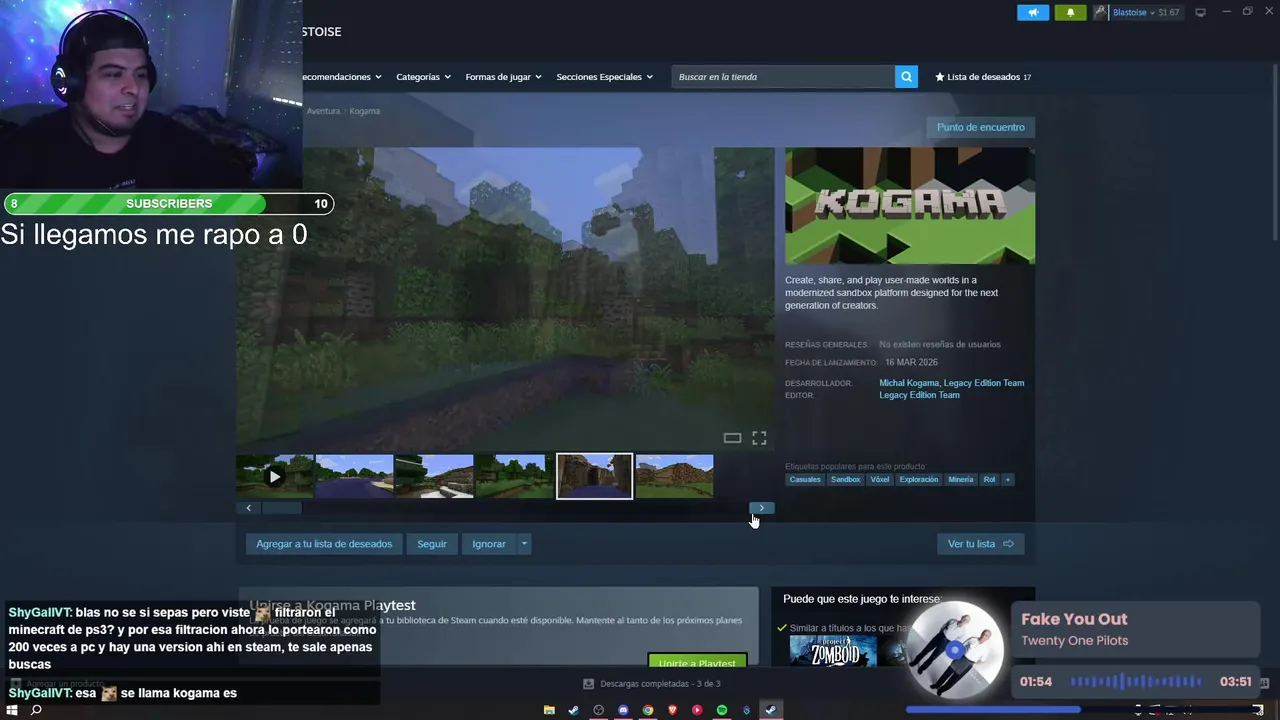Click the taskbar search icon
Screen dimensions: 1280x720
point(36,710)
